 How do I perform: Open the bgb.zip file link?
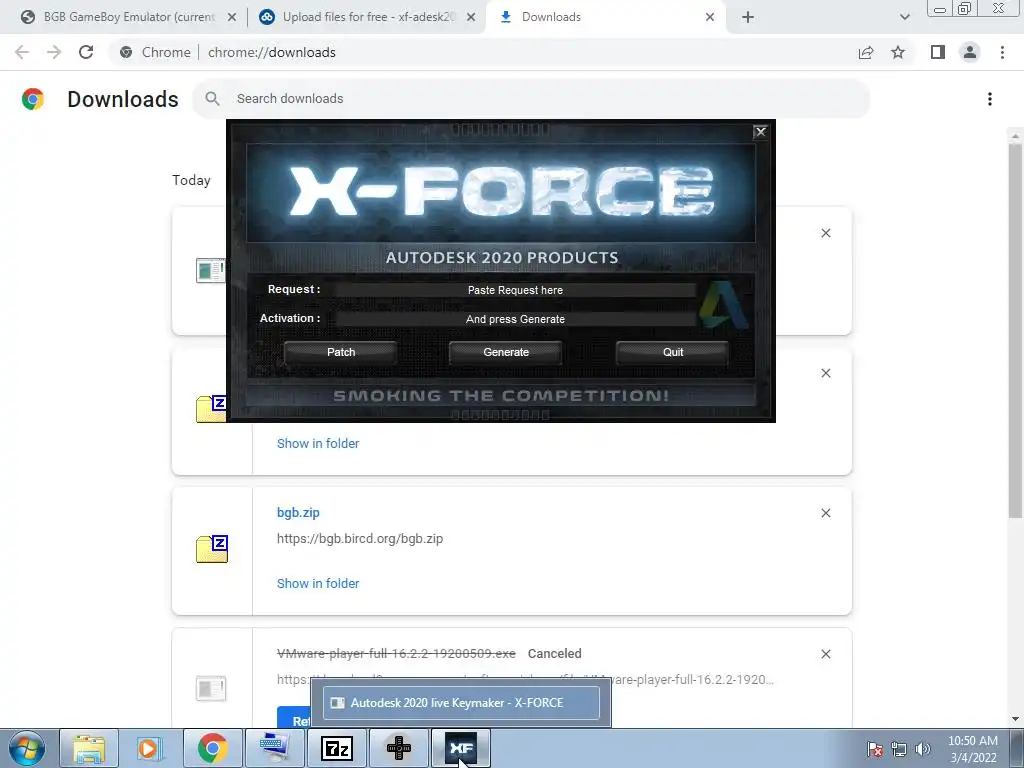coord(298,513)
